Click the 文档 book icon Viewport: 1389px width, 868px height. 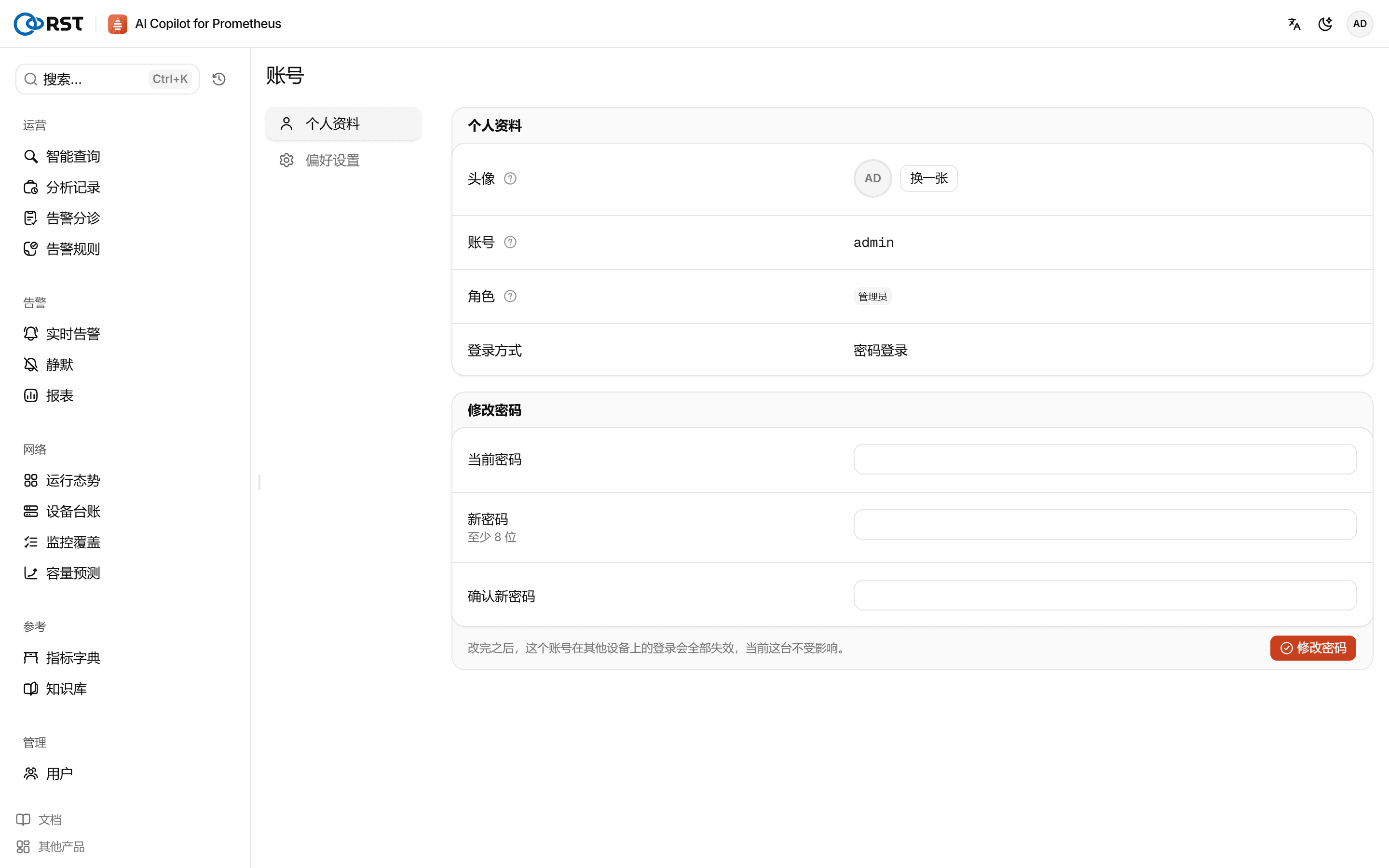tap(23, 820)
